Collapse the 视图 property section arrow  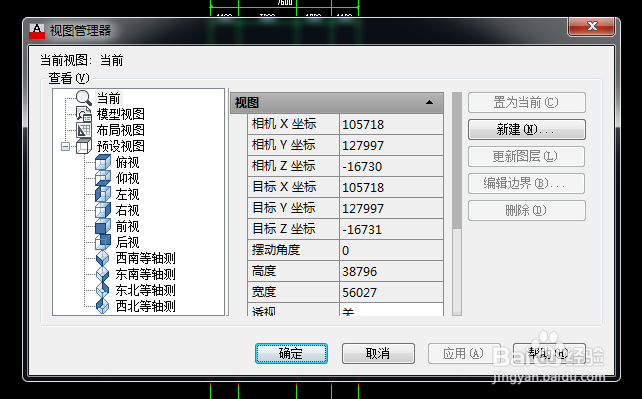429,102
